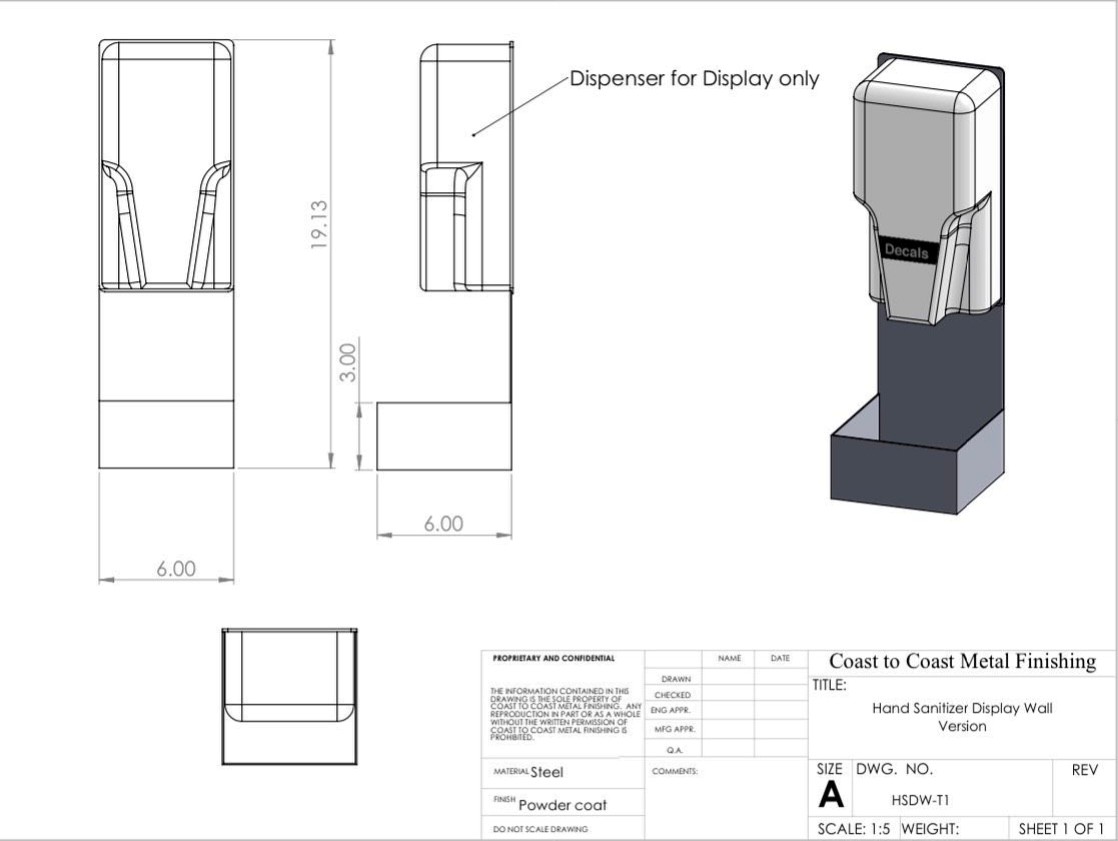Image resolution: width=1118 pixels, height=841 pixels.
Task: Click the large sheet size letter A
Action: 831,794
